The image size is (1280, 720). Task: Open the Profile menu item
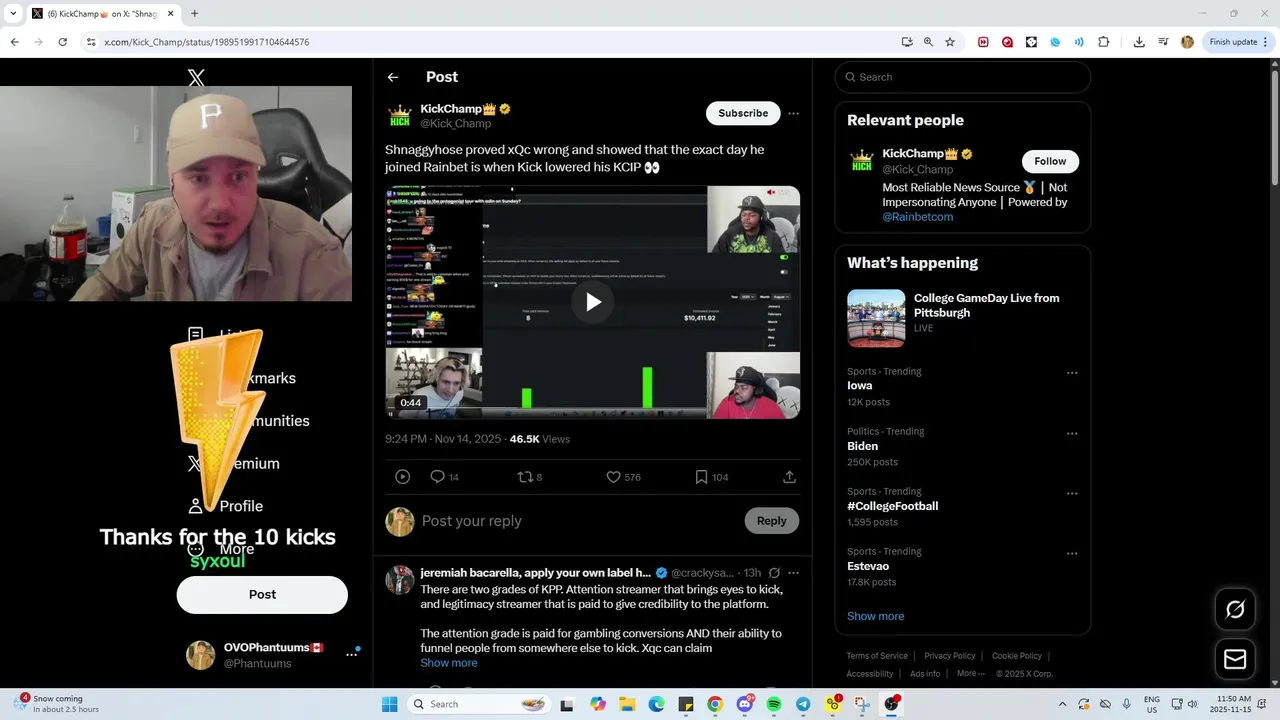[x=225, y=506]
